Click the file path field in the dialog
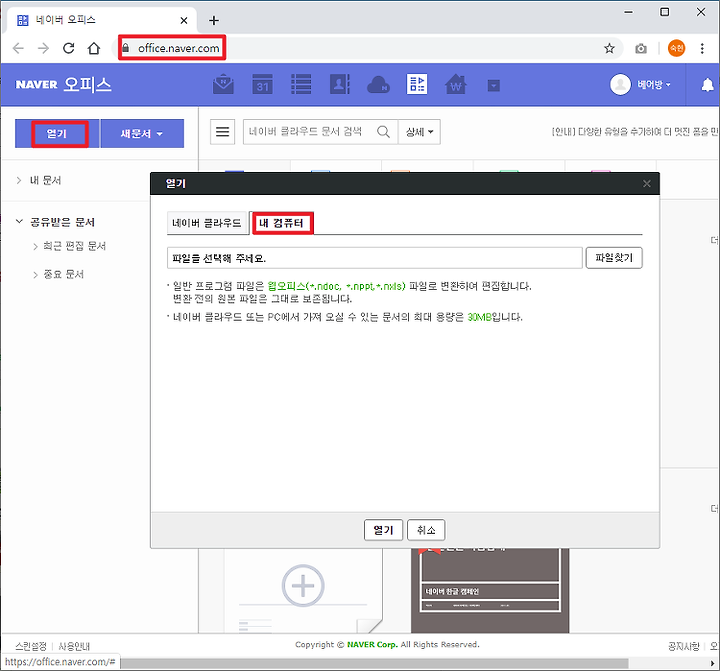The height and width of the screenshot is (671, 720). 375,258
